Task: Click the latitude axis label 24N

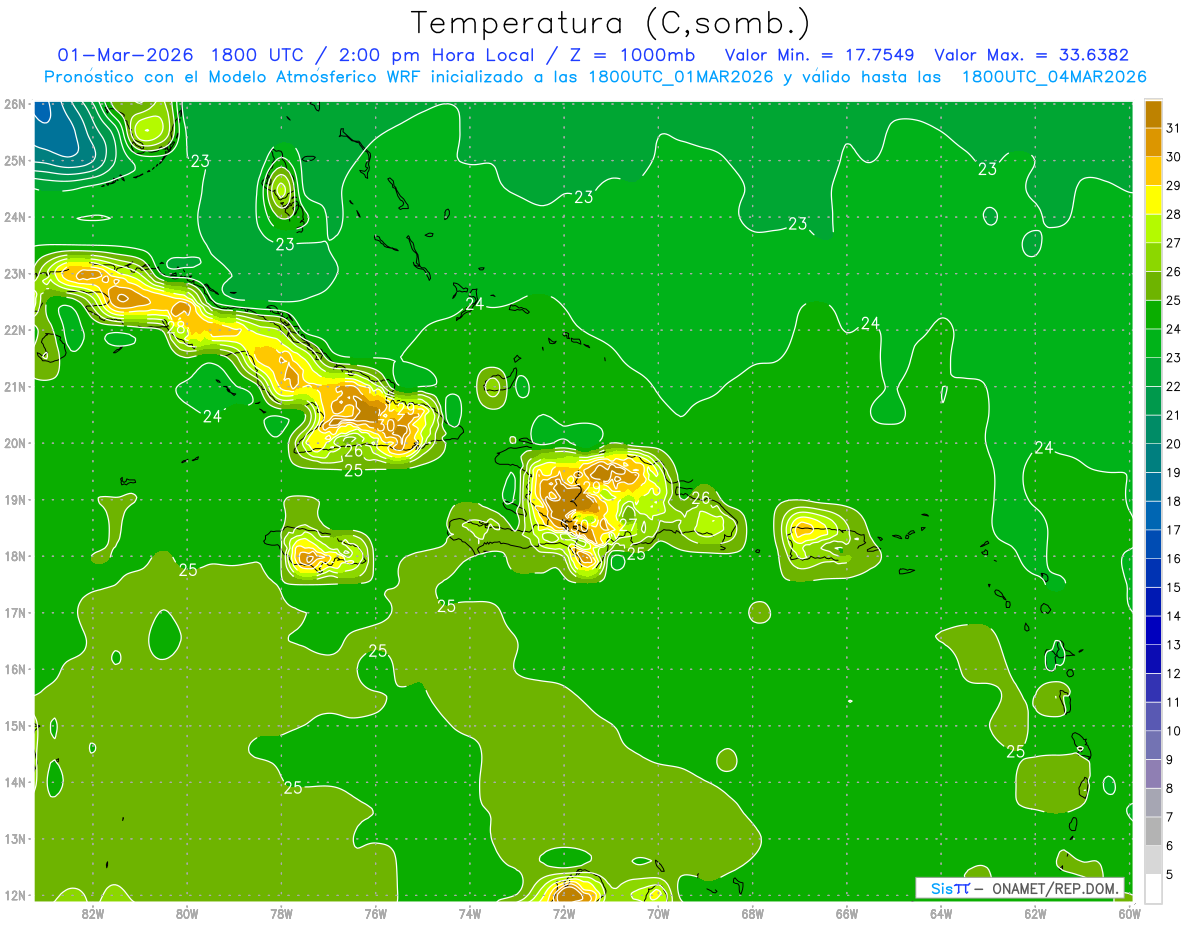Action: pyautogui.click(x=15, y=217)
